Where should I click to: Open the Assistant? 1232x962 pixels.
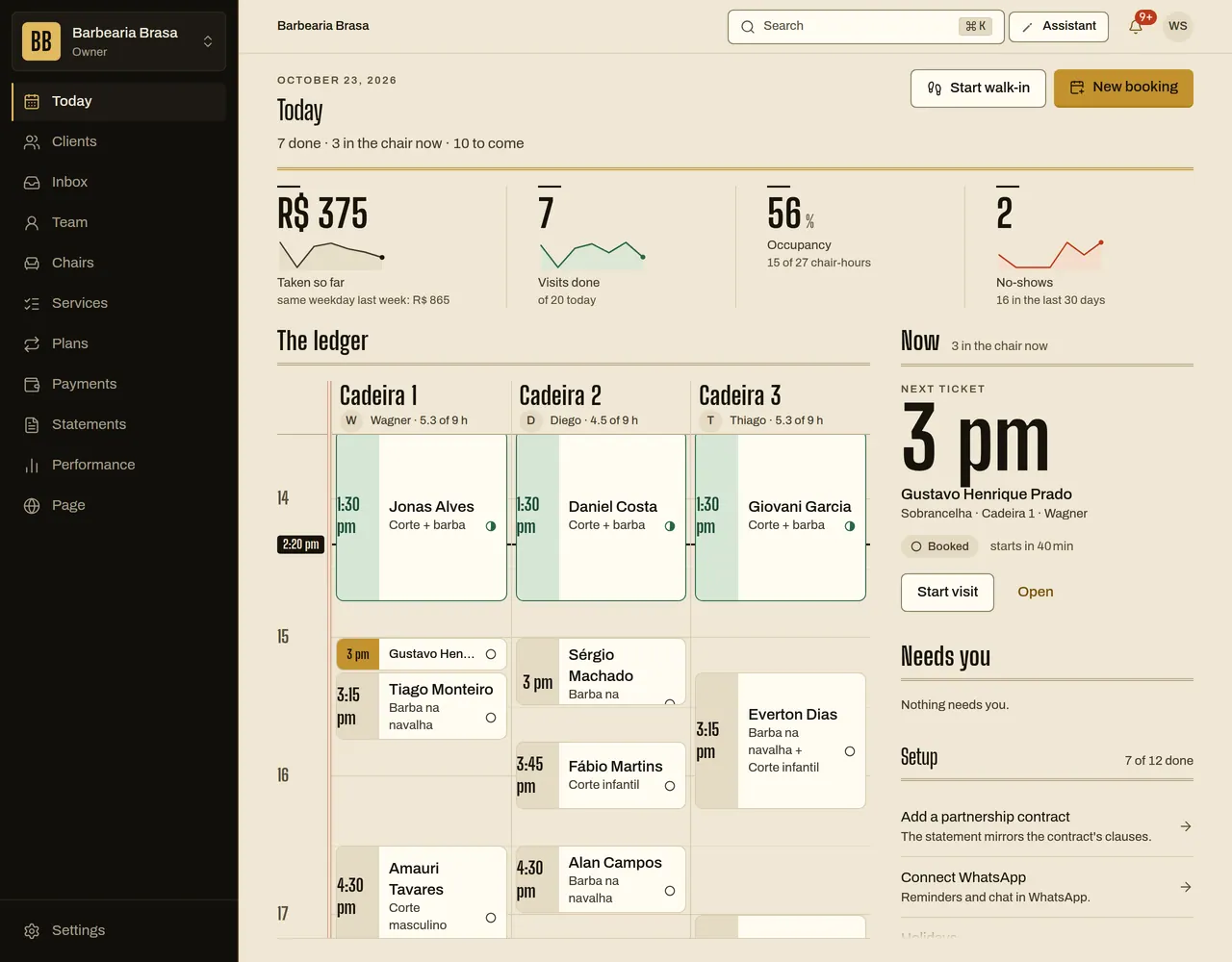click(1059, 26)
